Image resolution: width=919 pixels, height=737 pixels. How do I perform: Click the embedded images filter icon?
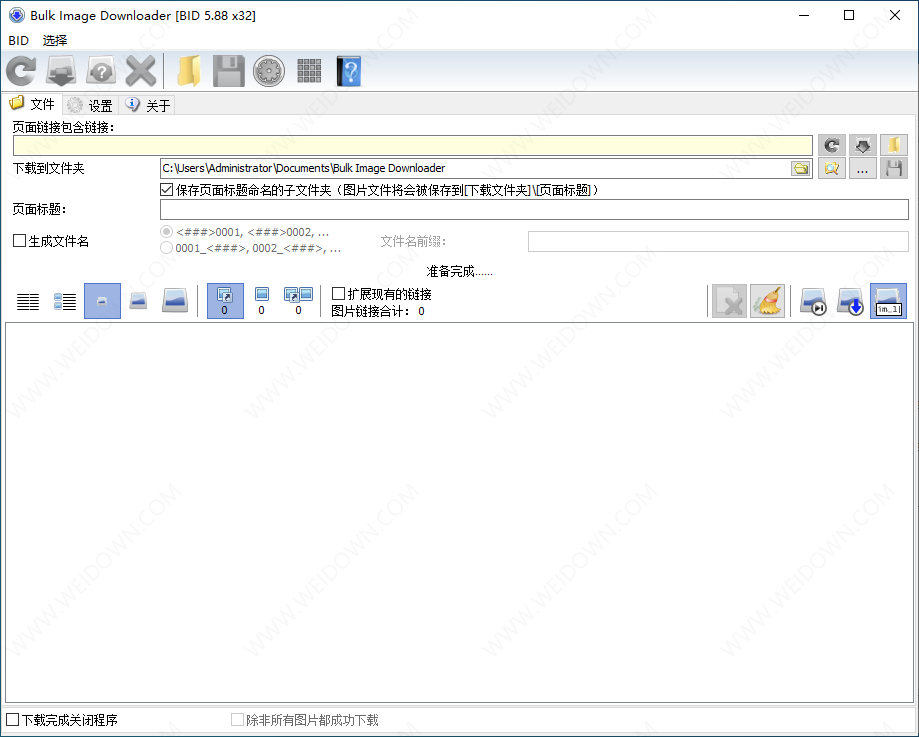coord(261,301)
